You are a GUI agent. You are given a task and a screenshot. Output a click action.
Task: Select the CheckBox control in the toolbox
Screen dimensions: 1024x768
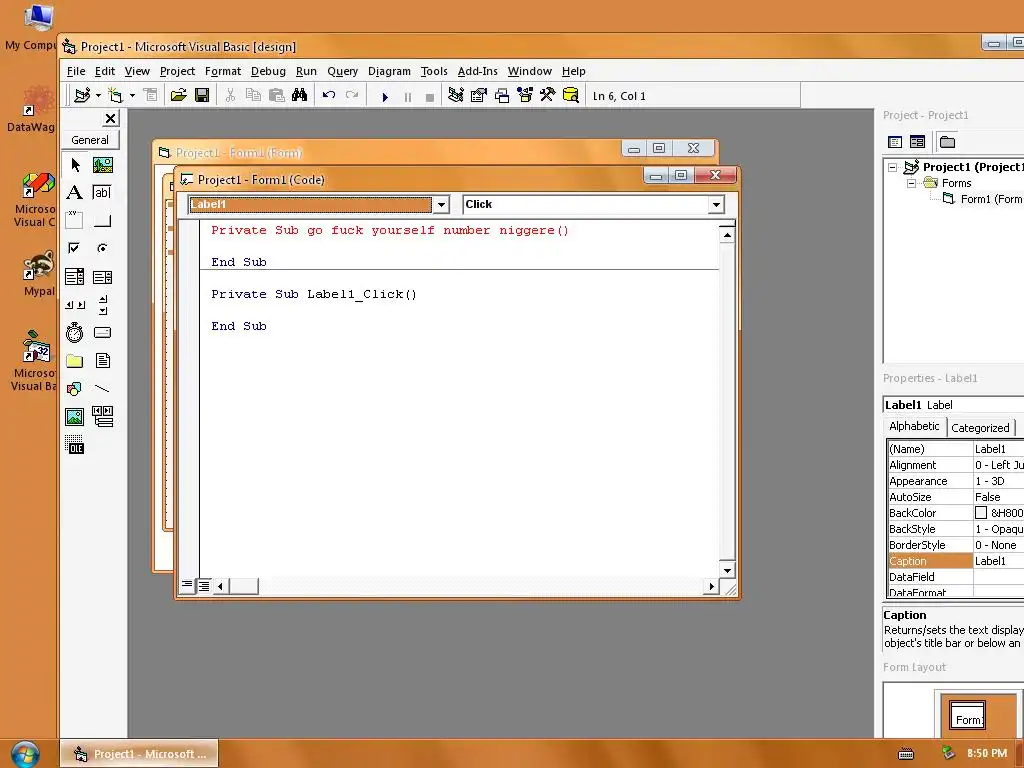coord(74,248)
